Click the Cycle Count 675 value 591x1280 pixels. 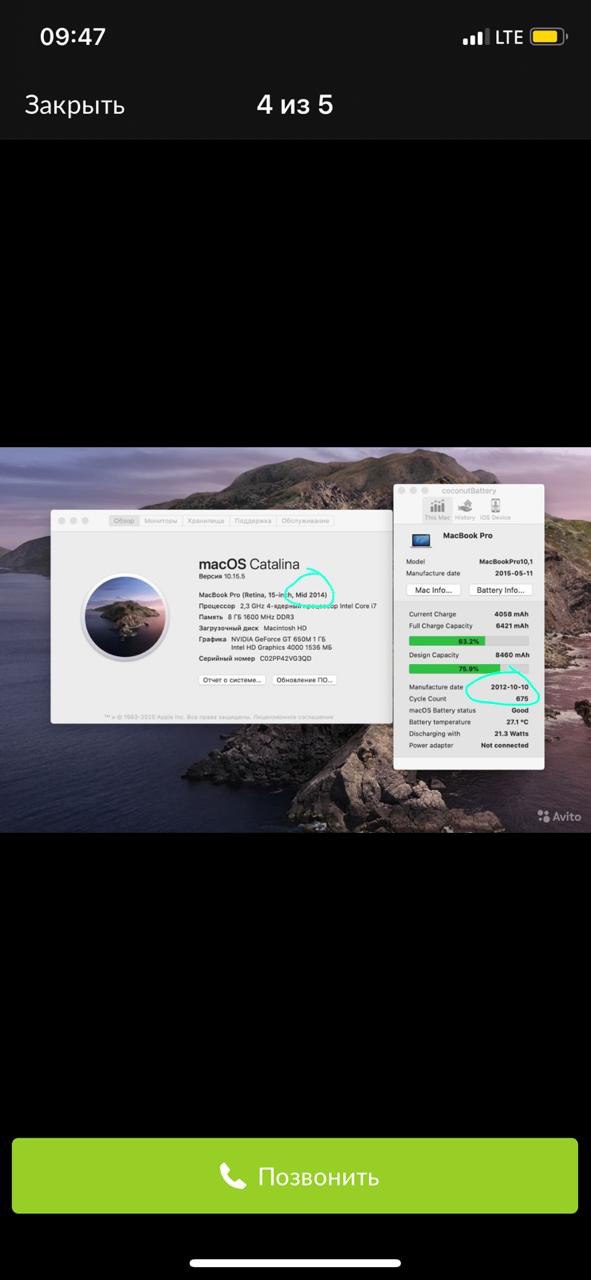coord(522,699)
